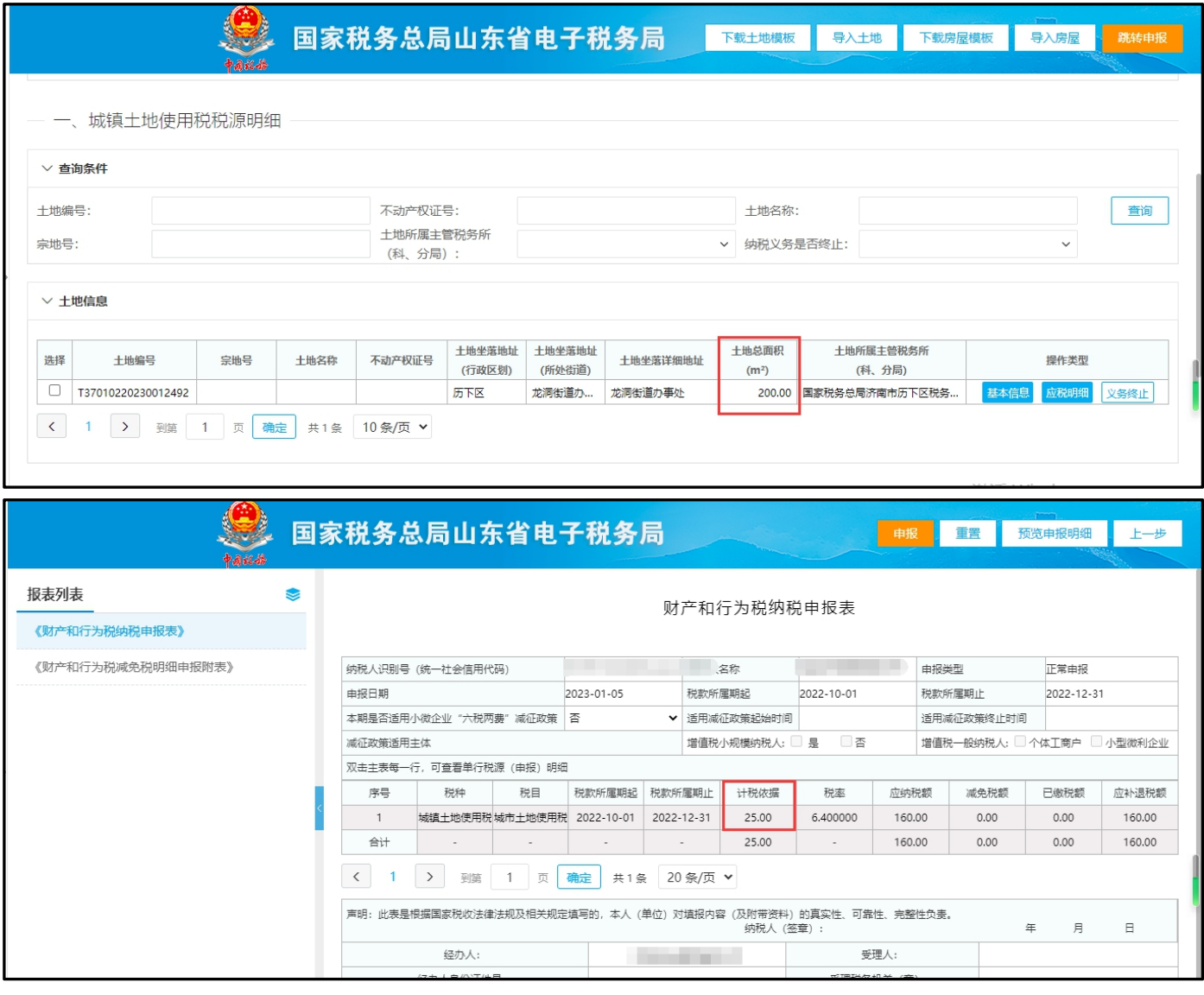The width and height of the screenshot is (1204, 995).
Task: Open the 纳税义务是否终止 dropdown
Action: [x=967, y=244]
